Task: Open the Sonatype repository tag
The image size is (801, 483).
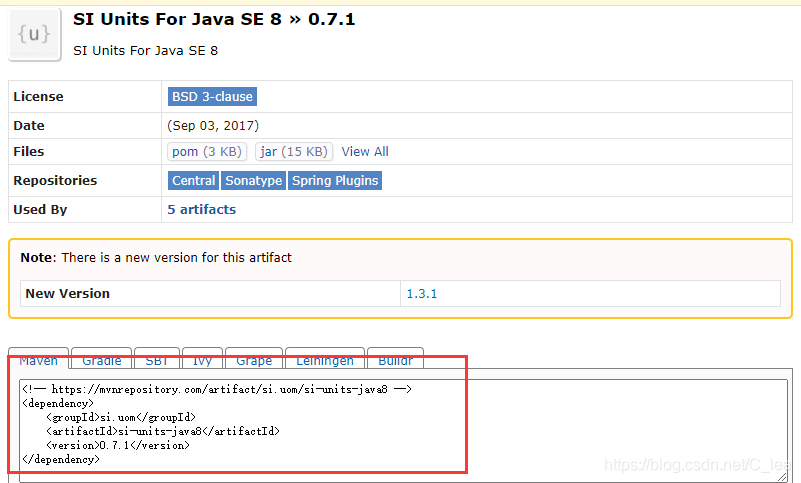Action: 253,180
